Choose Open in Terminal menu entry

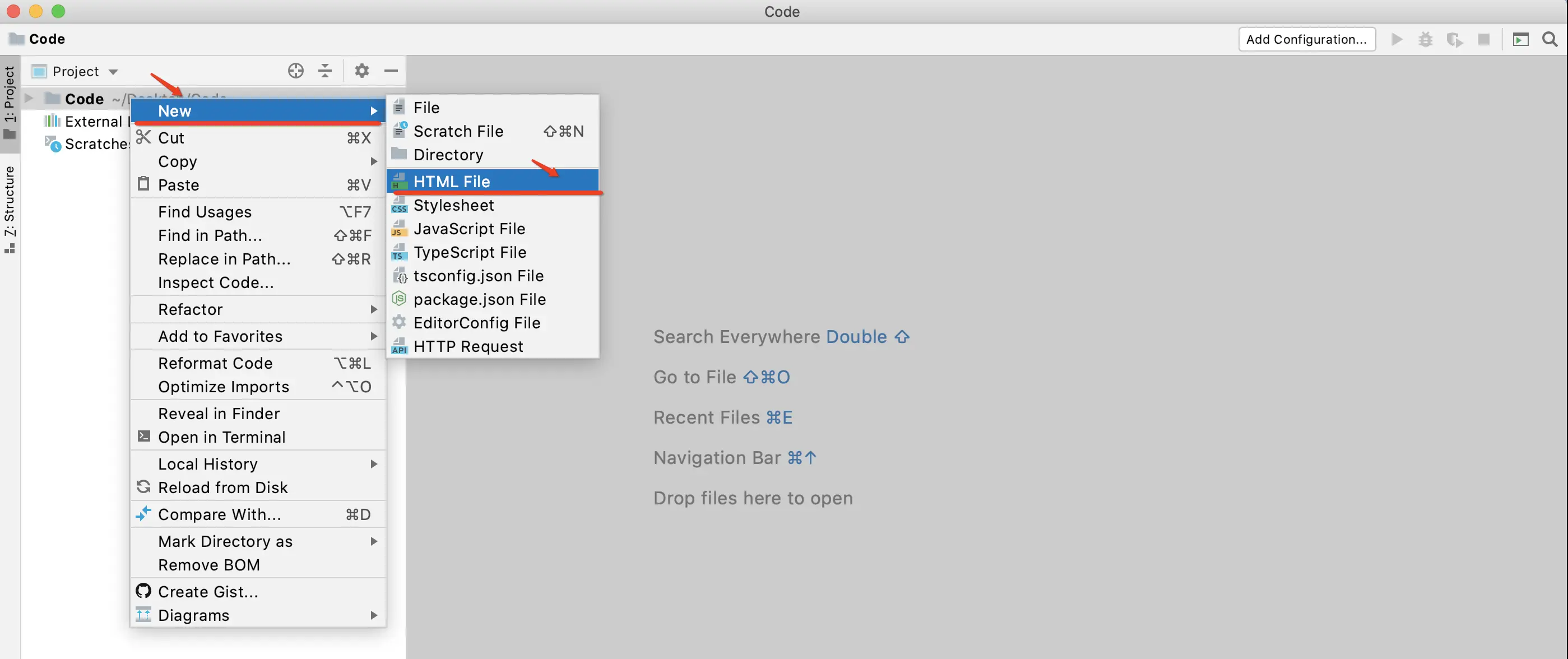coord(221,438)
